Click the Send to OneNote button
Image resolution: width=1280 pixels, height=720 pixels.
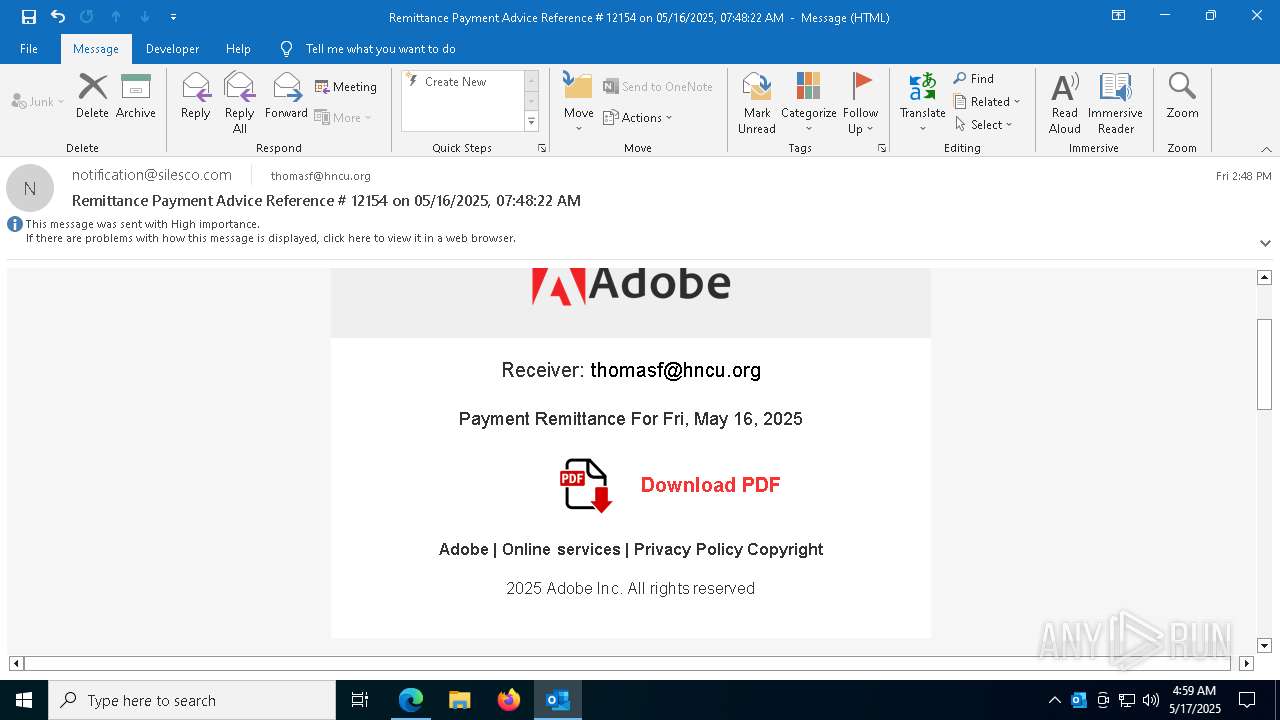(x=658, y=87)
